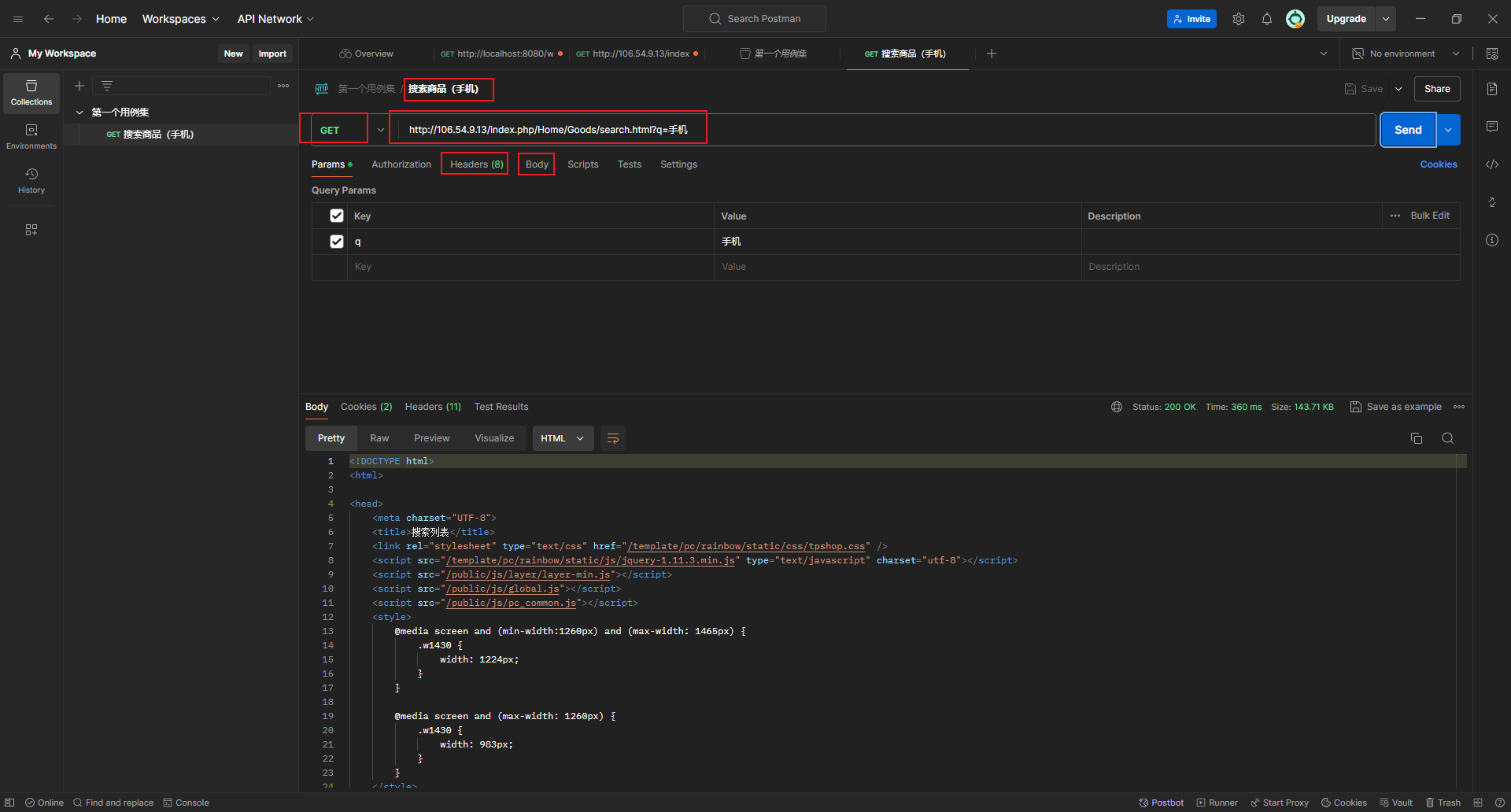Switch to the Raw response view
Viewport: 1511px width, 812px height.
379,438
